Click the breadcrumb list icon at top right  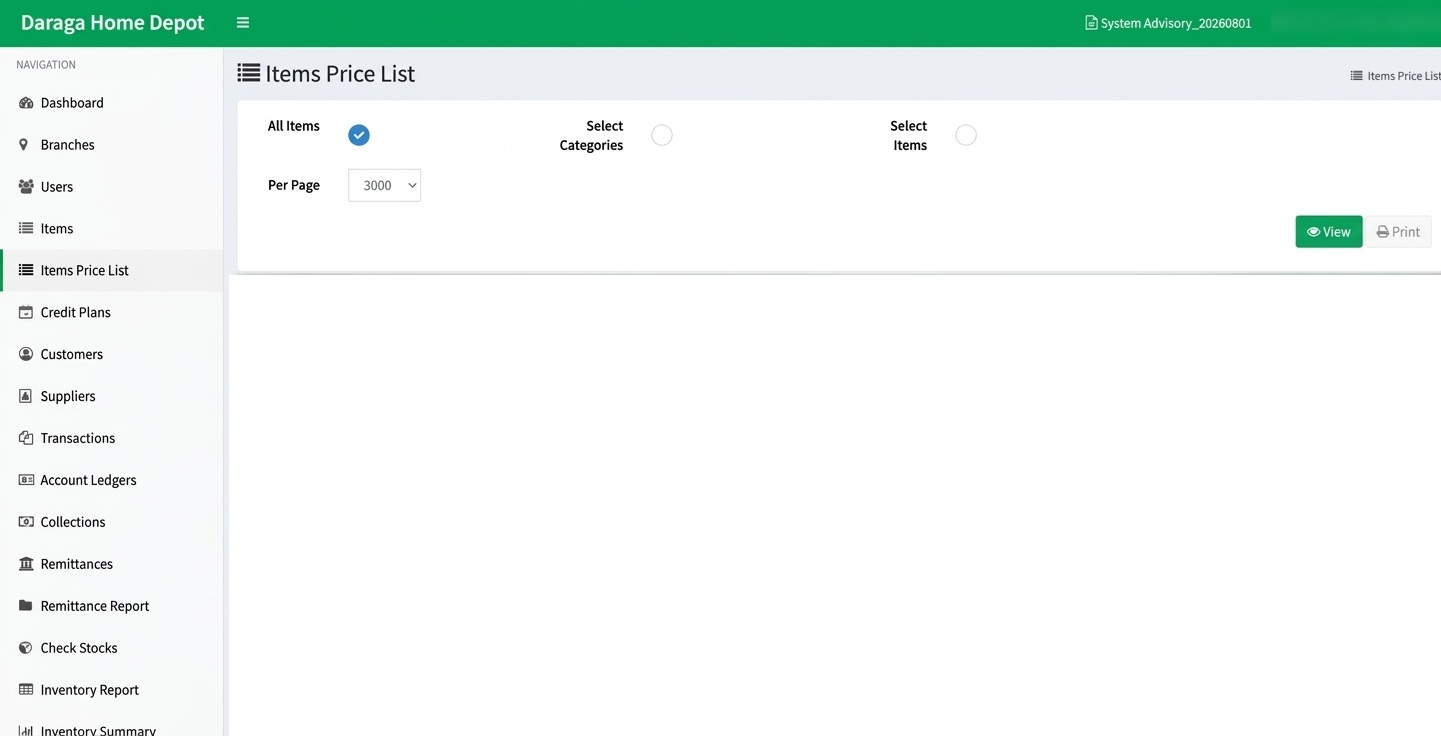tap(1356, 76)
